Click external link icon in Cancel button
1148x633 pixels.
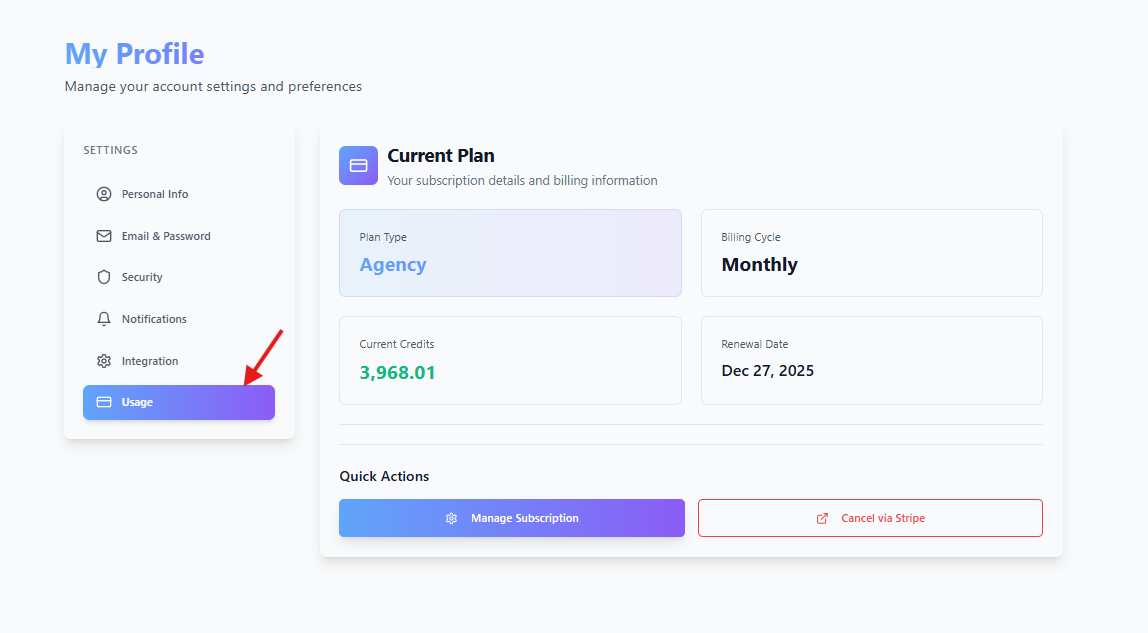tap(822, 518)
